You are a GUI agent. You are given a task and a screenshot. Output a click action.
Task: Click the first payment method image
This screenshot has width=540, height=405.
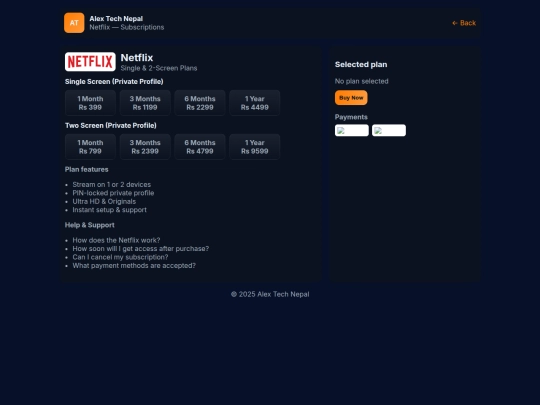coord(352,130)
